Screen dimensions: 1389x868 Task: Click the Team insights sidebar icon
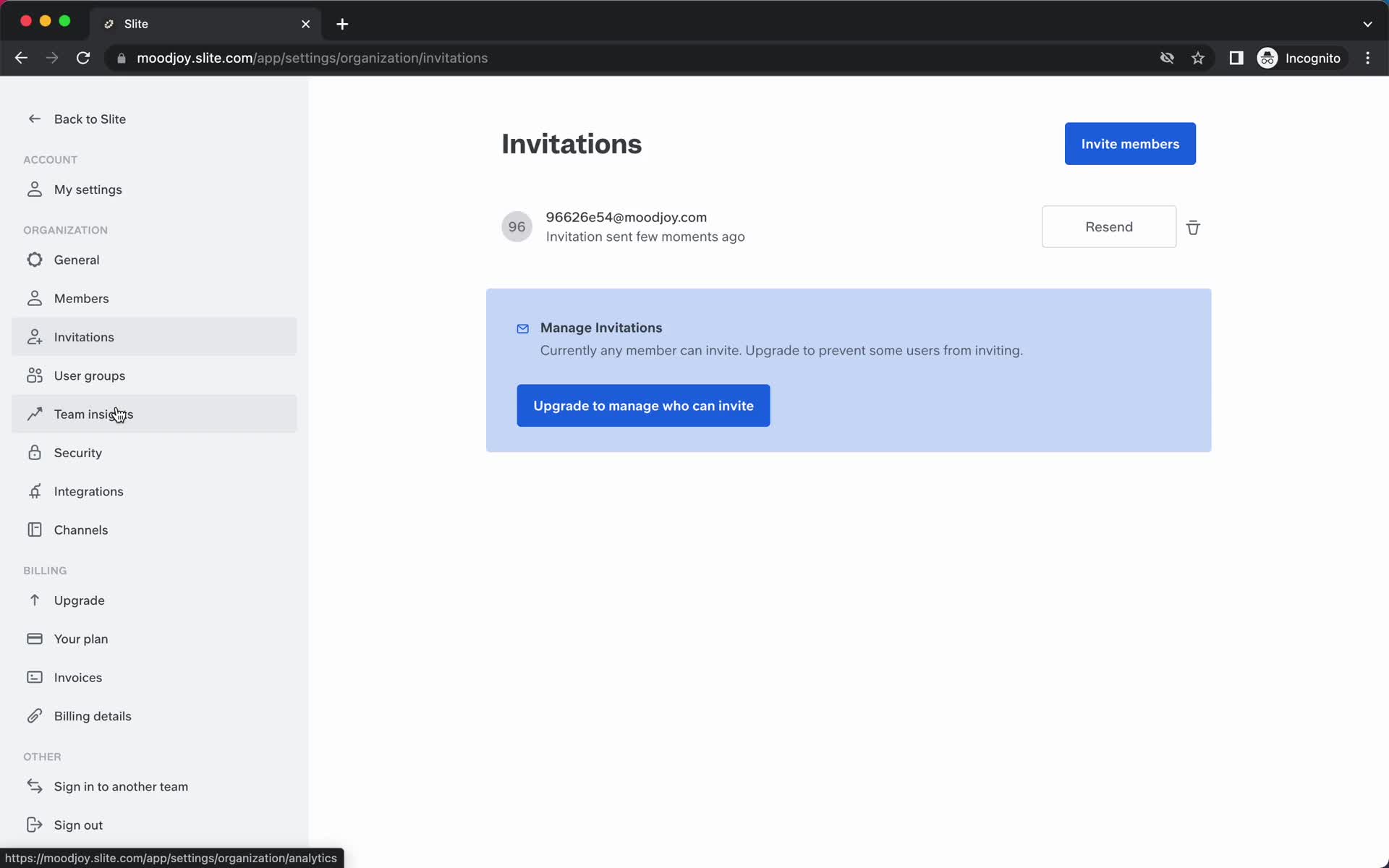35,413
